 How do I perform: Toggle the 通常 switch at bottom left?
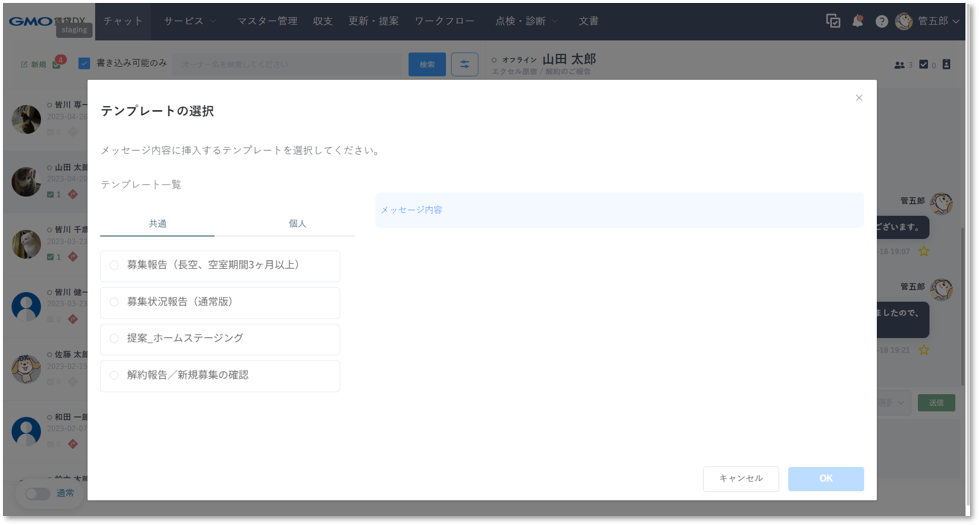tap(38, 493)
